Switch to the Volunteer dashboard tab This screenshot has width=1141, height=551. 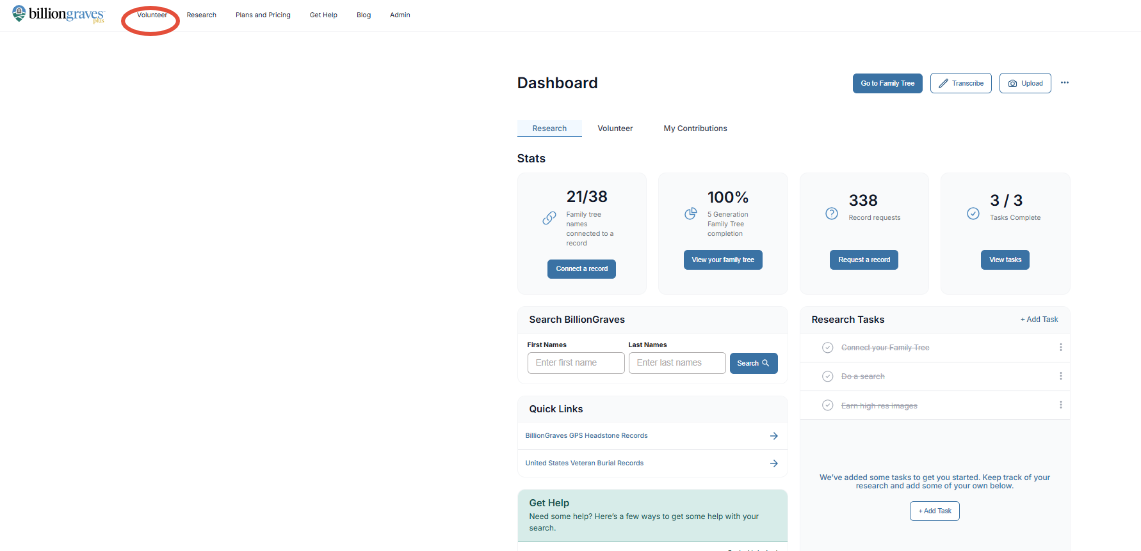tap(615, 128)
